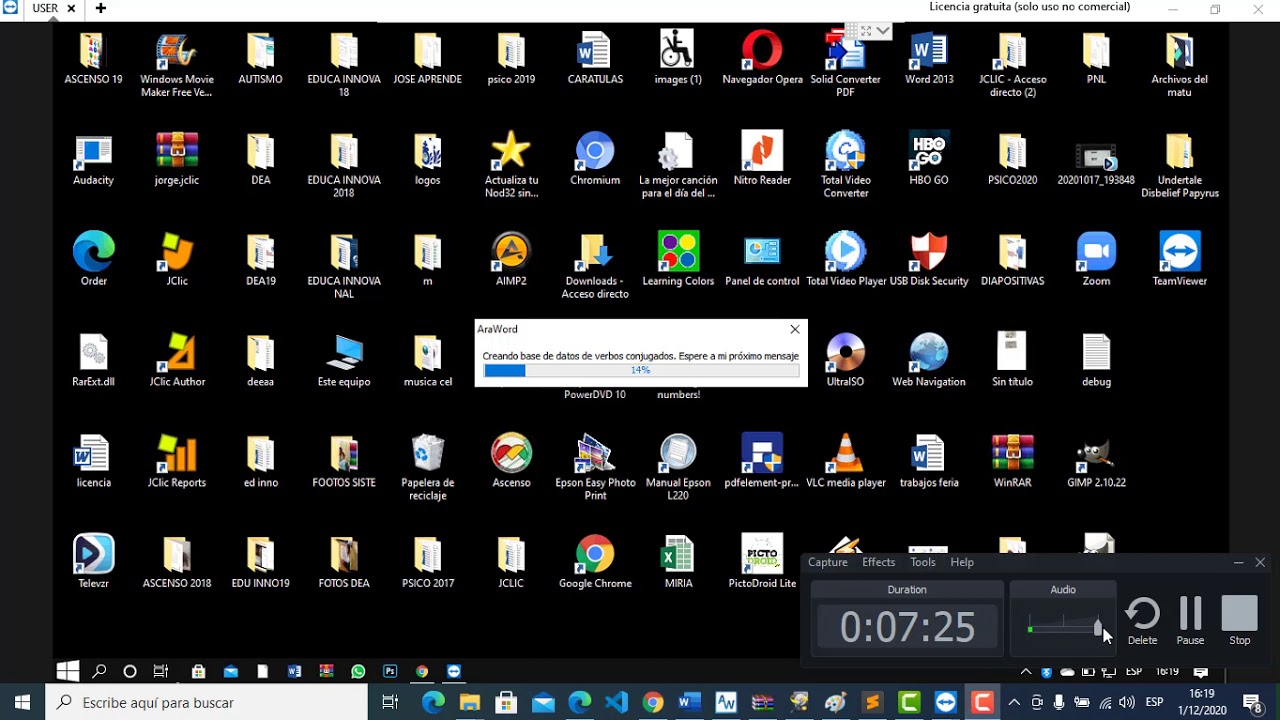Click the ESP language indicator in host tray
The height and width of the screenshot is (720, 1280).
(x=1154, y=702)
